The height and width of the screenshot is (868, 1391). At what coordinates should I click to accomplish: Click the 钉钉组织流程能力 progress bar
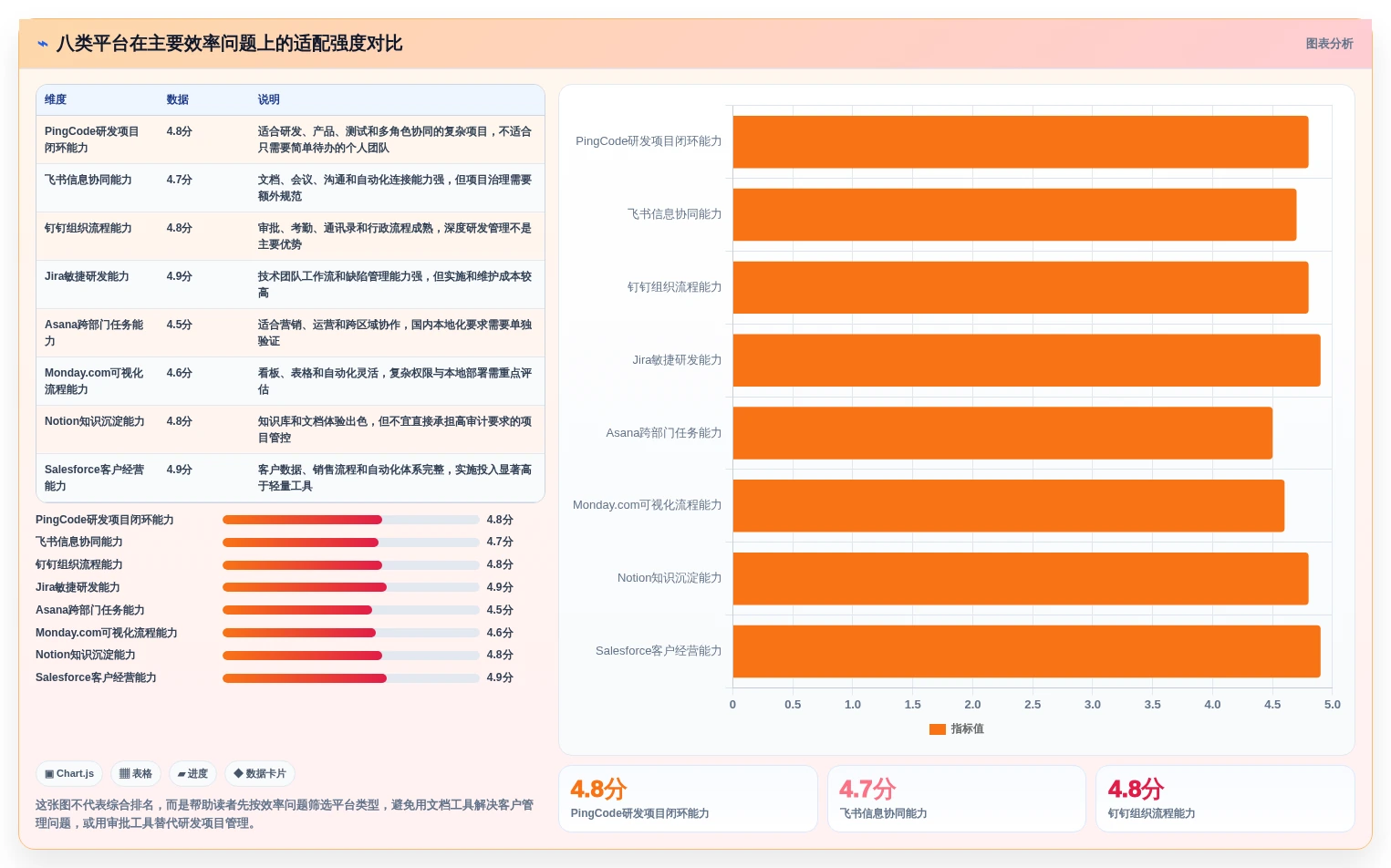pyautogui.click(x=351, y=564)
